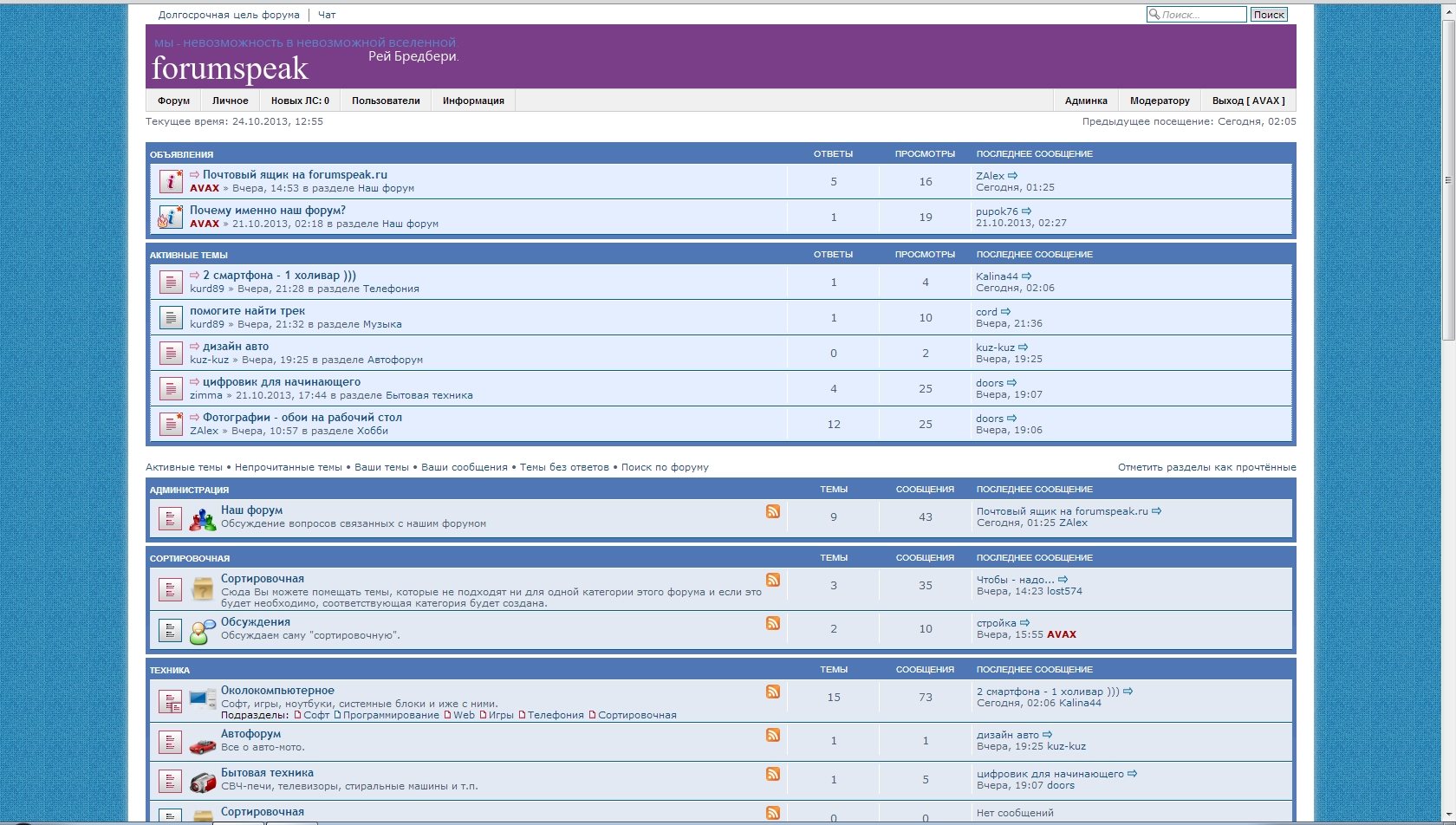Open Программирование subforum link
The width and height of the screenshot is (1456, 825).
[x=391, y=715]
